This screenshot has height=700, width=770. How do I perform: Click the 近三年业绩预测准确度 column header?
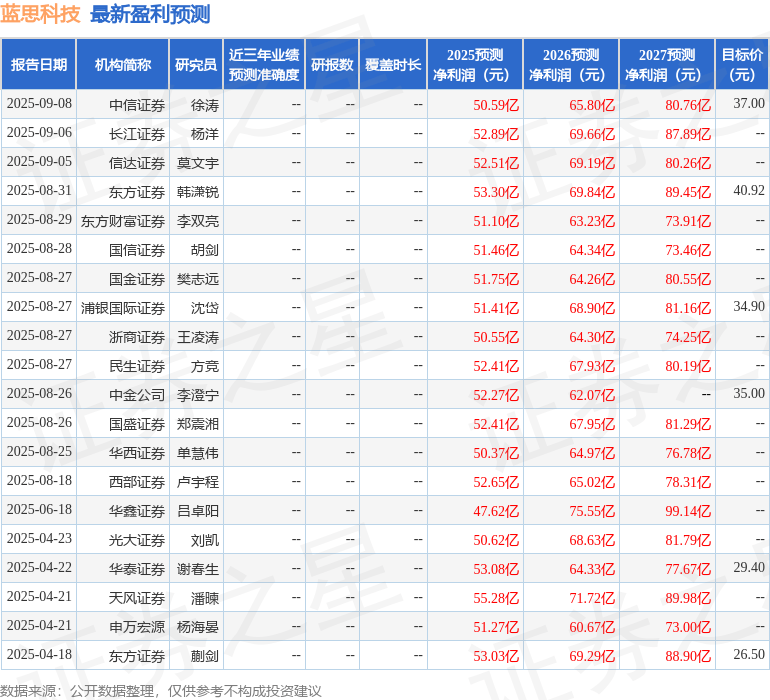264,64
